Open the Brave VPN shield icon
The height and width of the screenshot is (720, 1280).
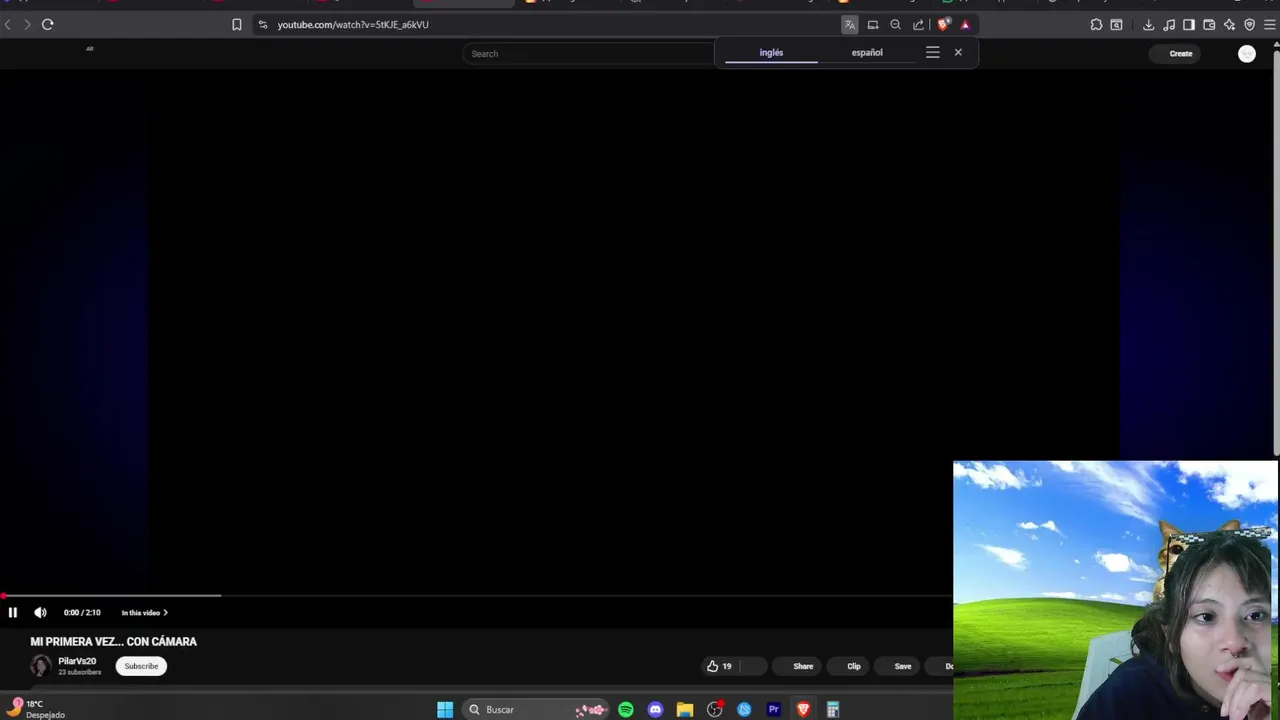(1250, 24)
